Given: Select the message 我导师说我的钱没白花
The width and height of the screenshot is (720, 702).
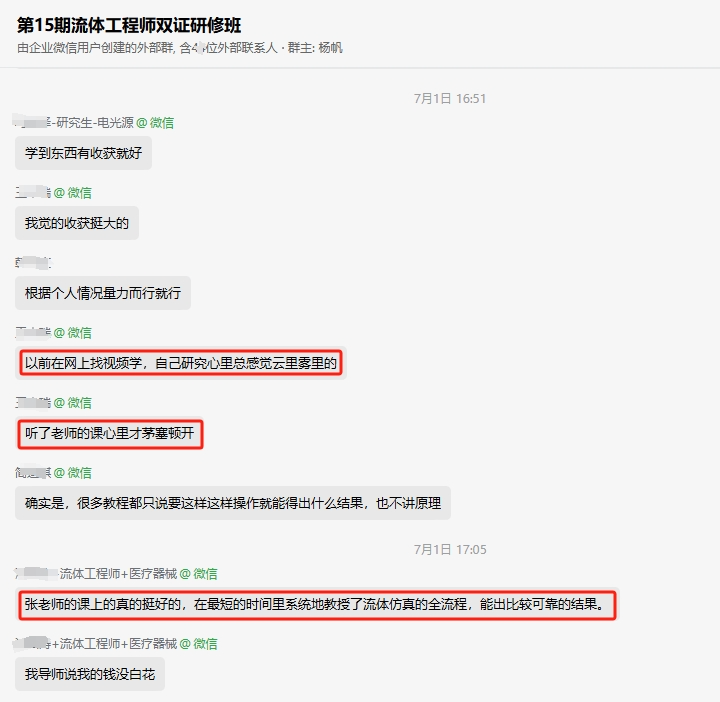Looking at the screenshot, I should click(90, 674).
